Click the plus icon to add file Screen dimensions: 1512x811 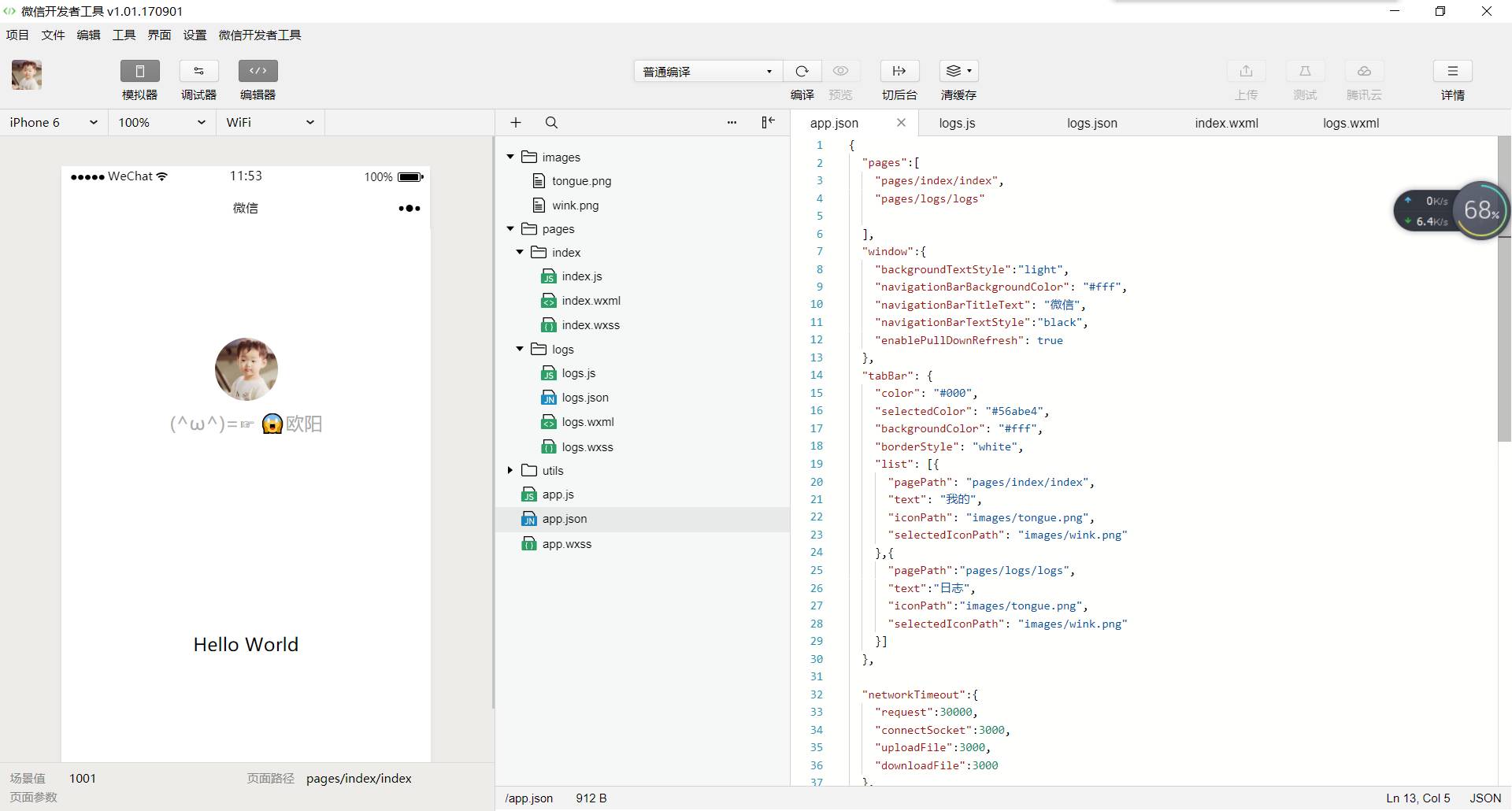(x=516, y=122)
